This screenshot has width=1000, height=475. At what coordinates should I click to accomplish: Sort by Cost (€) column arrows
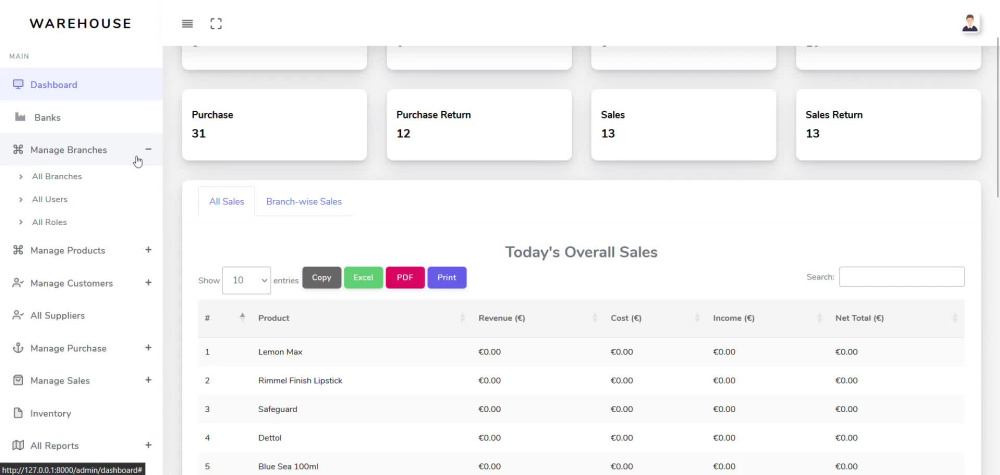(697, 318)
